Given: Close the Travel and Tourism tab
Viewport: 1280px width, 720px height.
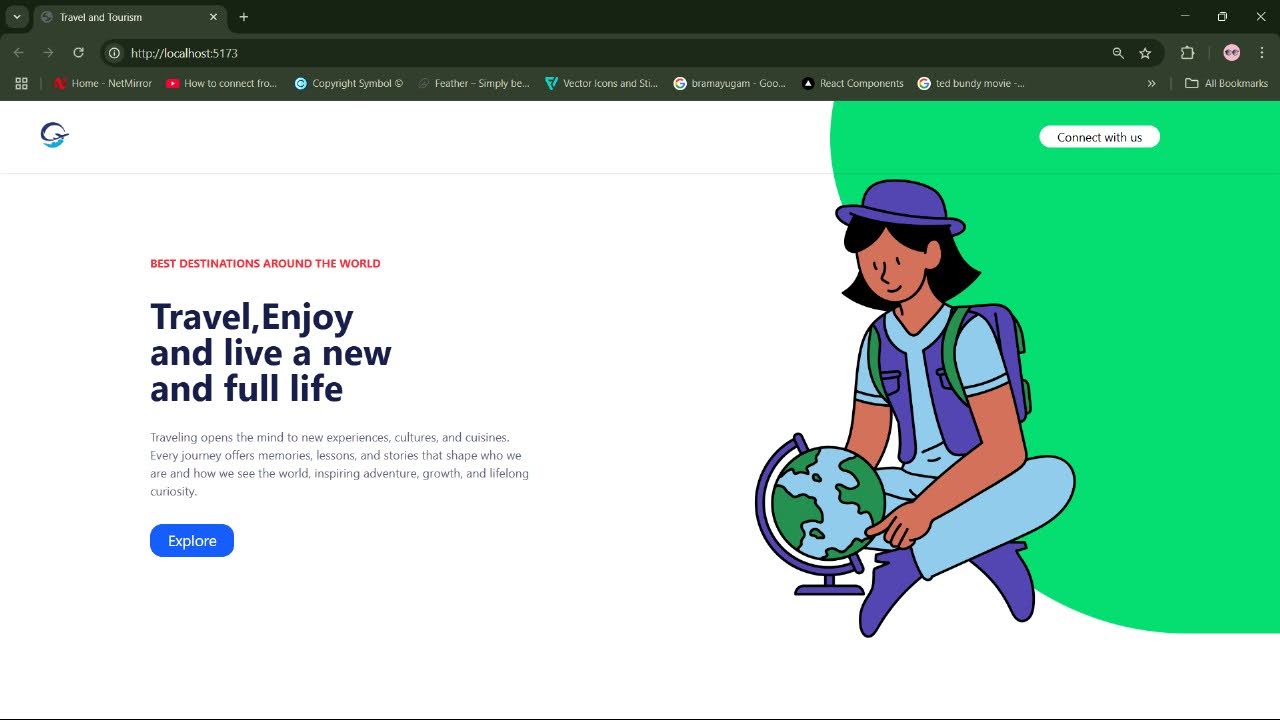Looking at the screenshot, I should [x=213, y=17].
